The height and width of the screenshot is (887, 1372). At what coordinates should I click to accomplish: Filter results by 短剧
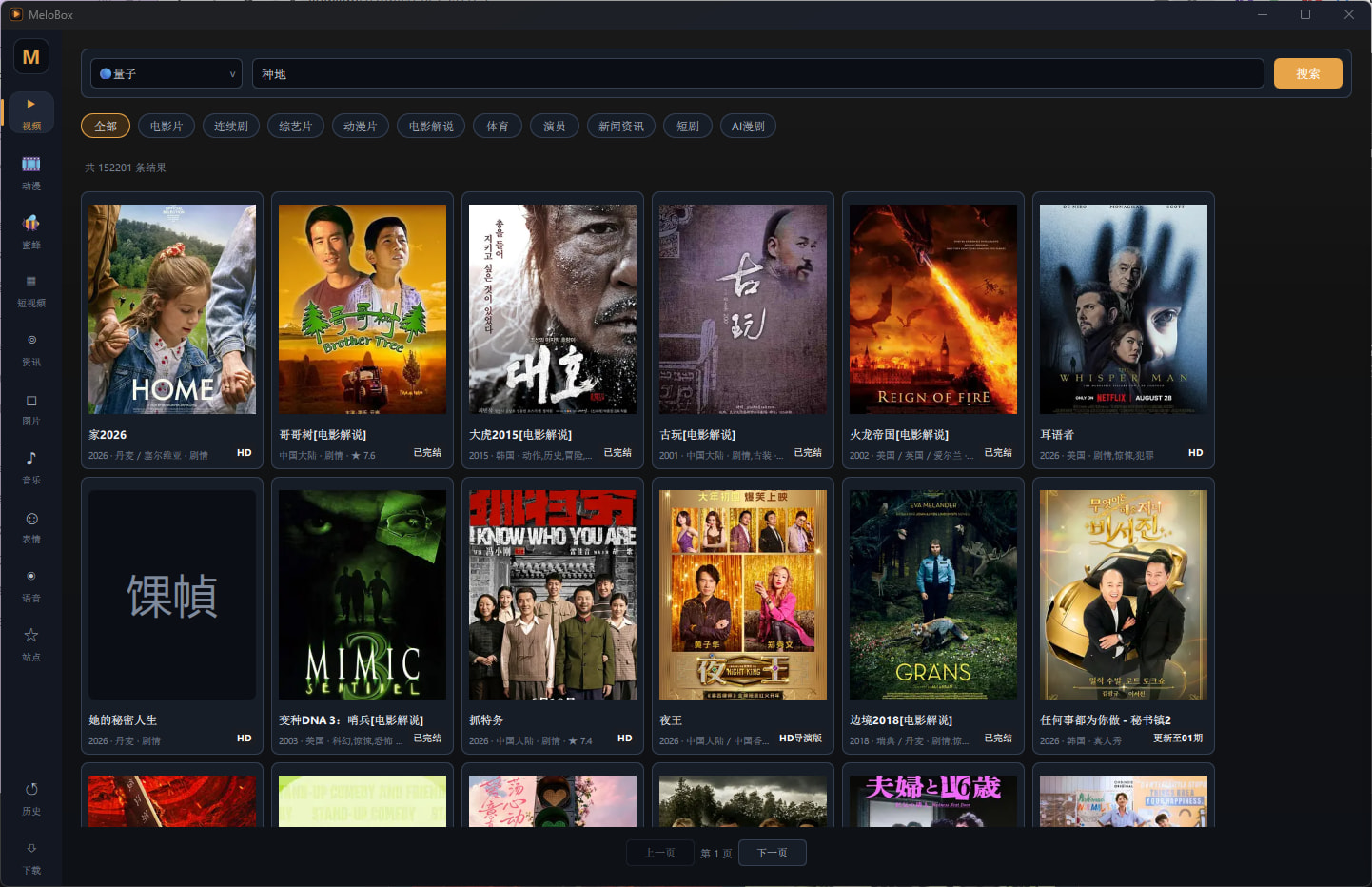tap(688, 126)
